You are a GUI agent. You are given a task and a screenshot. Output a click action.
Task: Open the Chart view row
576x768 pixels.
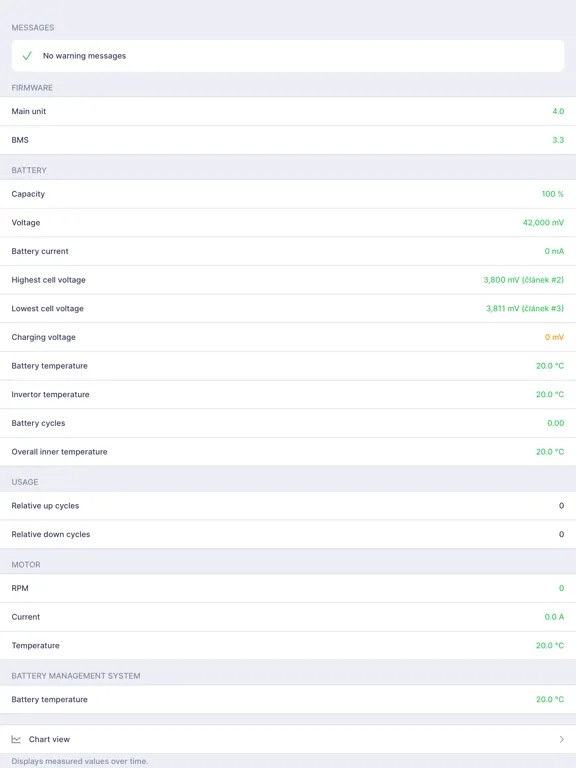pyautogui.click(x=288, y=739)
